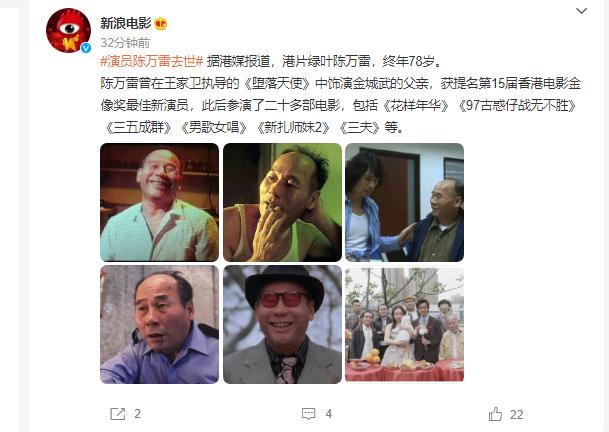Click the blue verified badge on avatar

coord(86,48)
